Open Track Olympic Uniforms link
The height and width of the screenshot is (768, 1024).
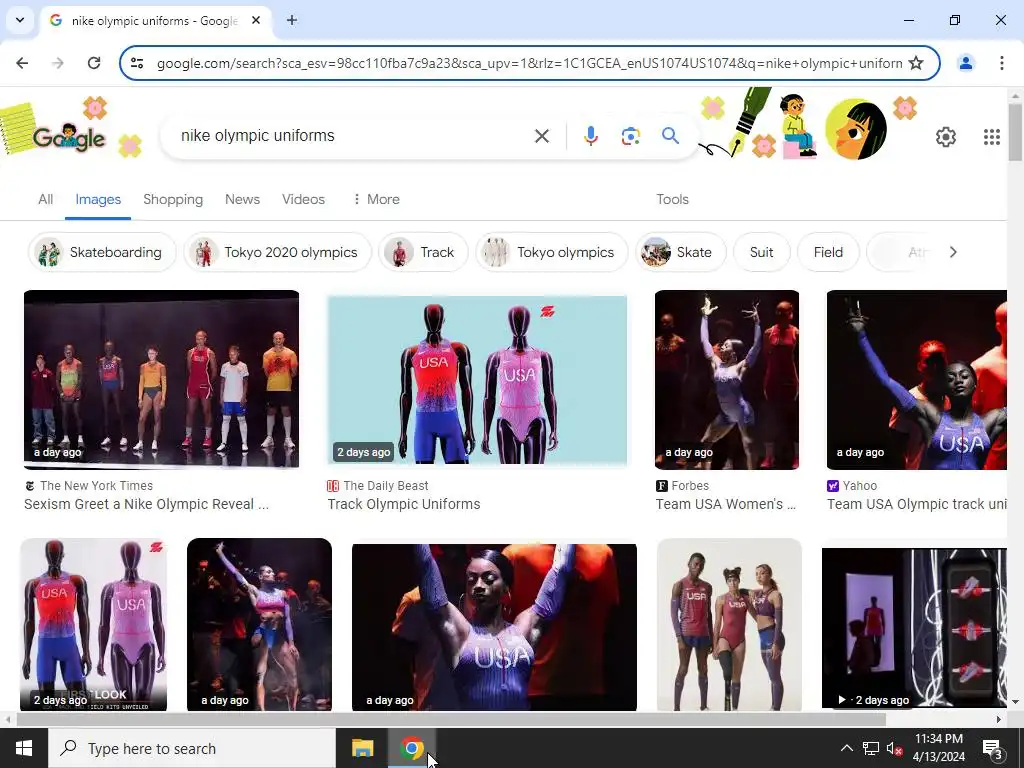coord(404,504)
